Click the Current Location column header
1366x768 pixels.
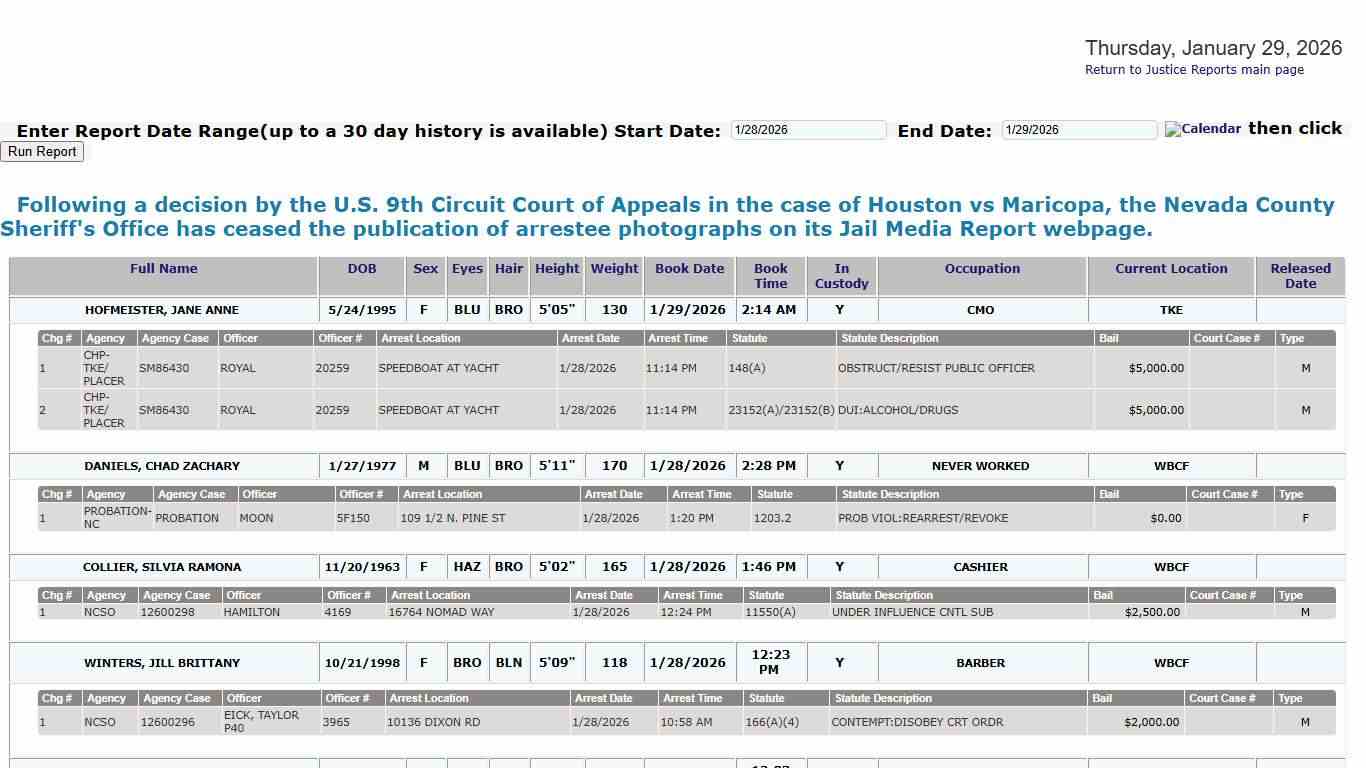(1170, 268)
